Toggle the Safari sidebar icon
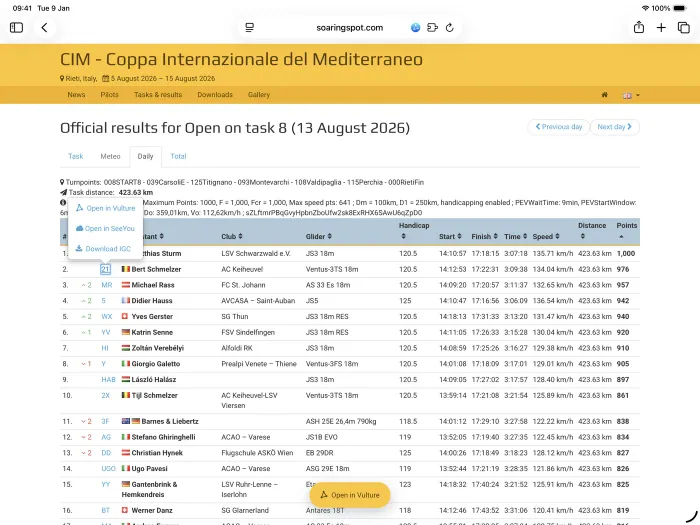This screenshot has width=700, height=525. (x=17, y=28)
